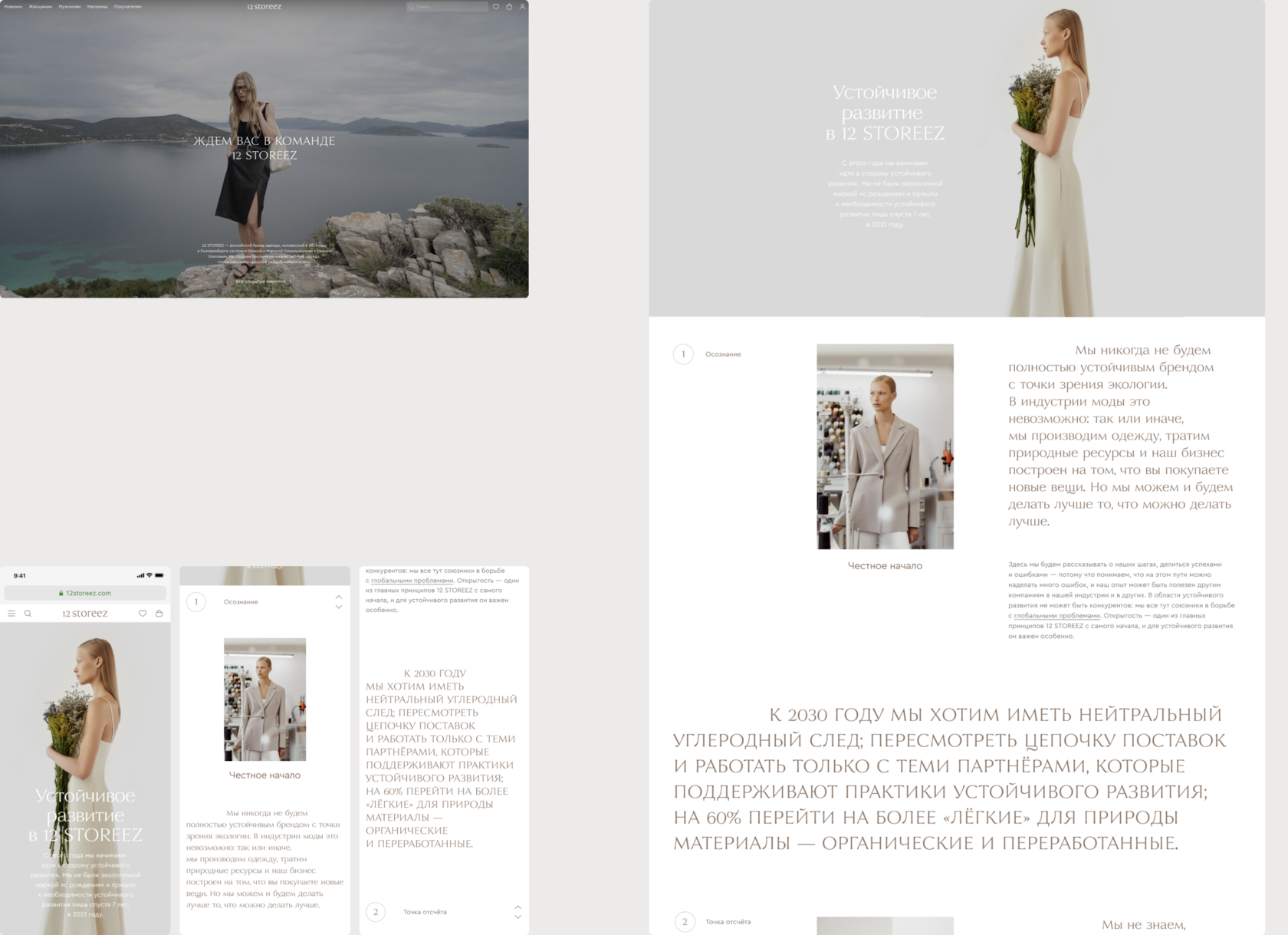Click the down chevron in the mobile Точка отсчёта row
Image resolution: width=1288 pixels, height=935 pixels.
point(518,917)
